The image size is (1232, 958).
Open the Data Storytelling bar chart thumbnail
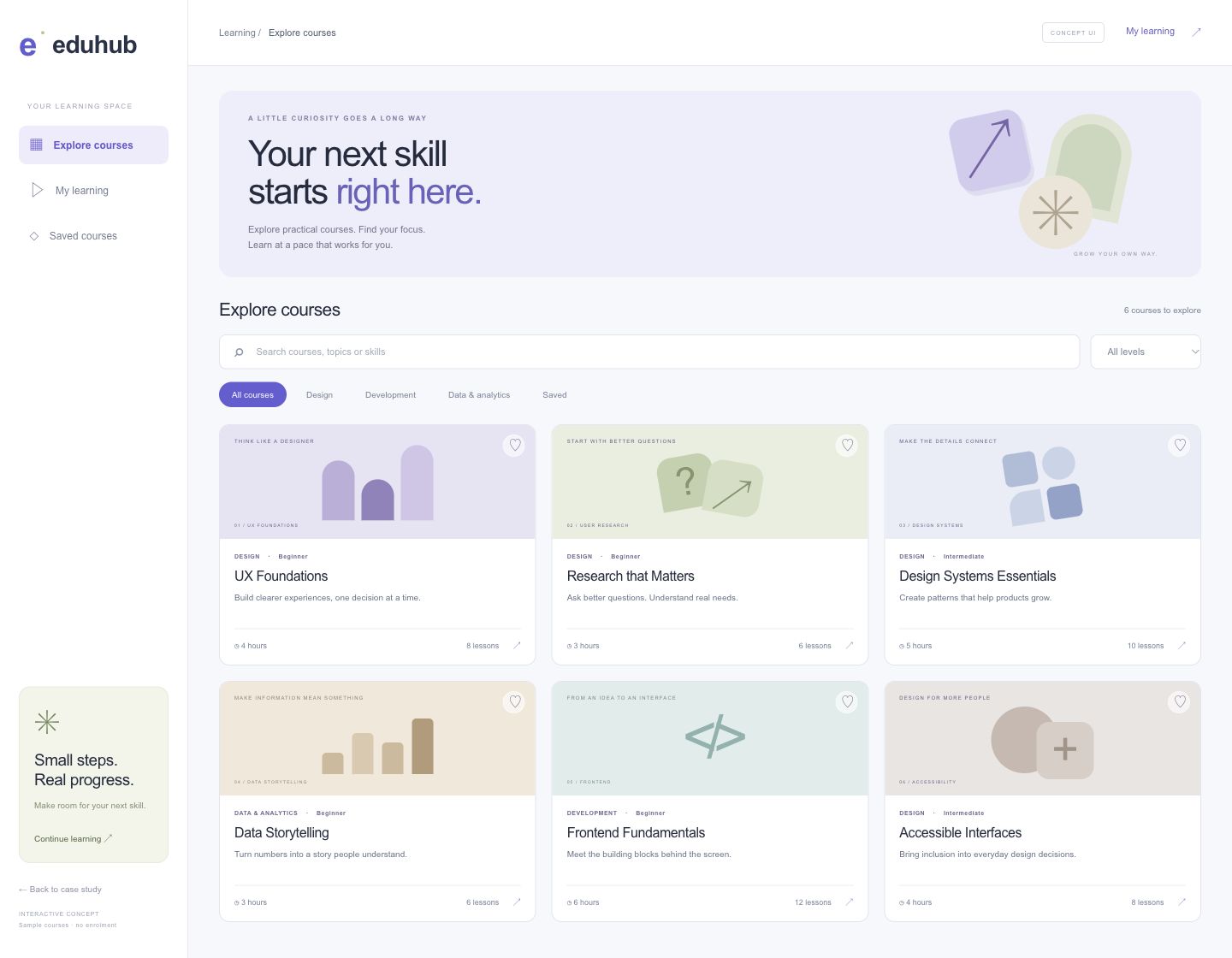click(x=377, y=738)
